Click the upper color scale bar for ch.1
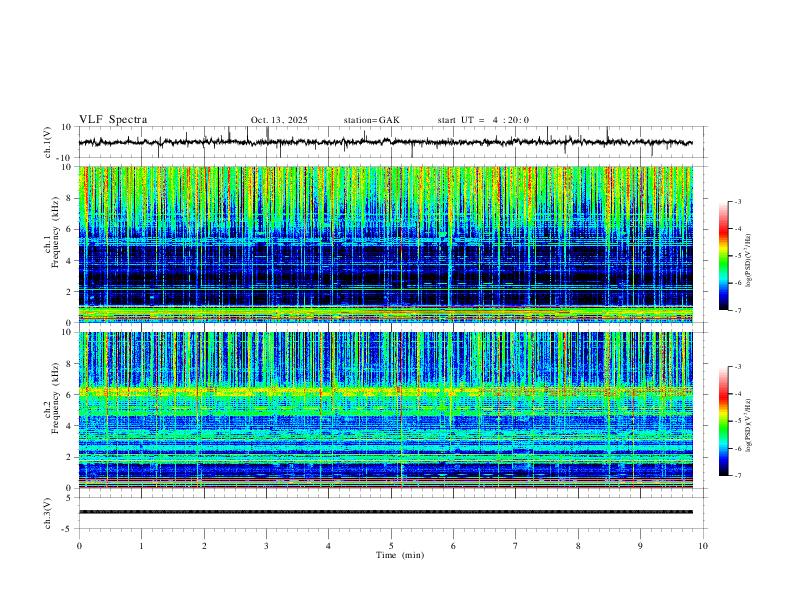This screenshot has height=612, width=792. [723, 256]
